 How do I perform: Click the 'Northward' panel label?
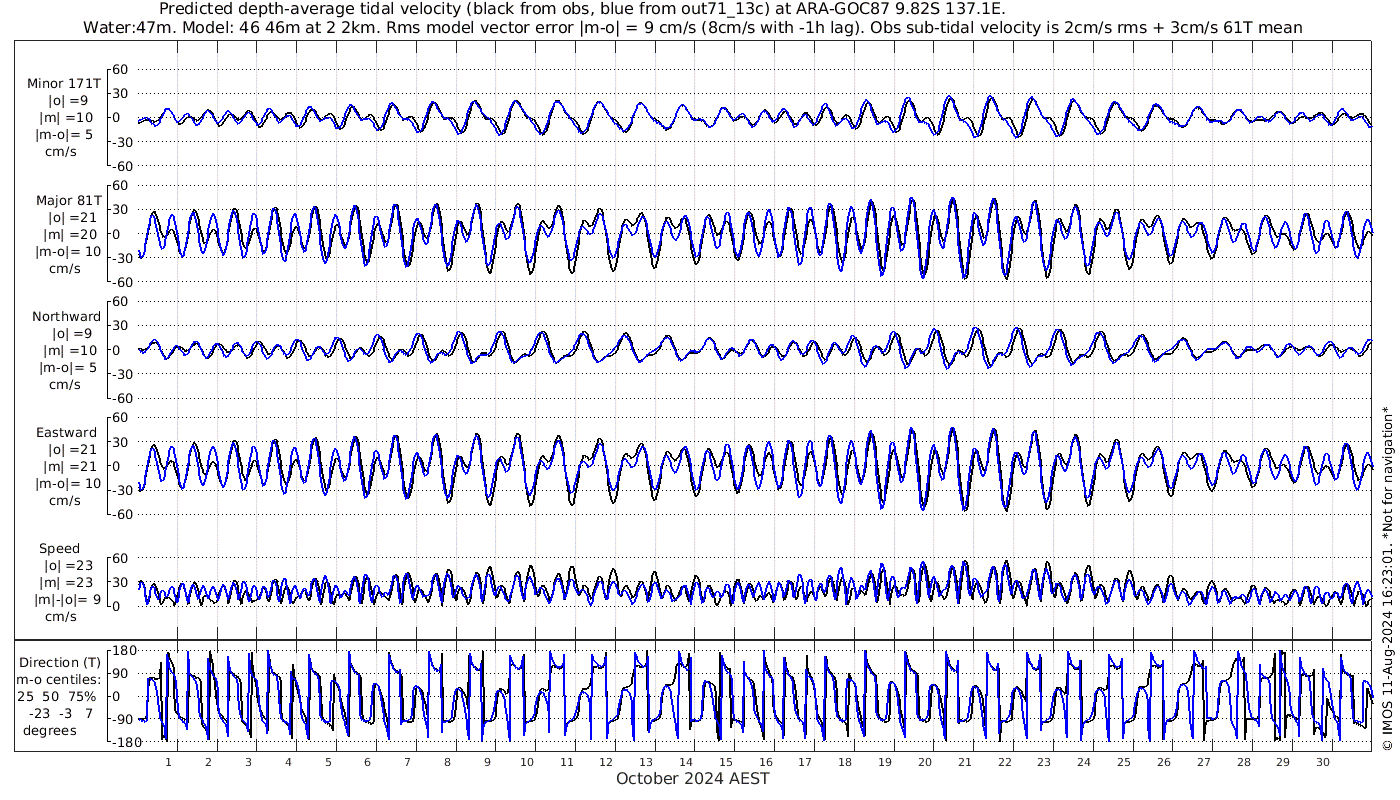coord(66,317)
